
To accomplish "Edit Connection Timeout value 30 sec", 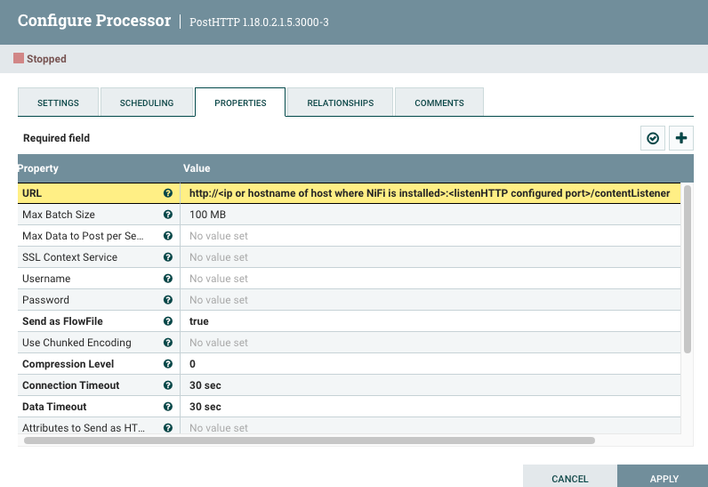I will [430, 385].
